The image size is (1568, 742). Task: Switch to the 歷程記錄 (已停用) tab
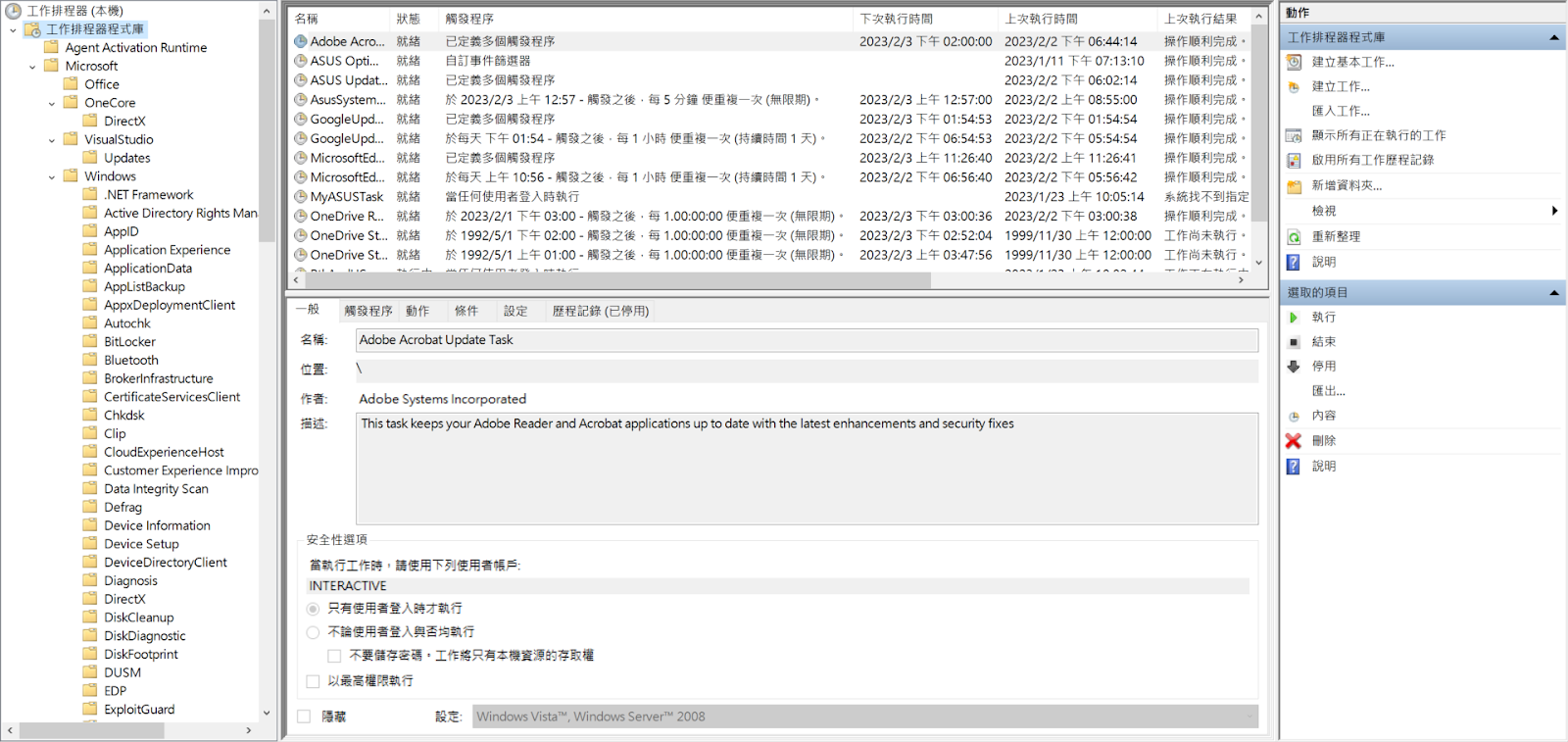[601, 312]
